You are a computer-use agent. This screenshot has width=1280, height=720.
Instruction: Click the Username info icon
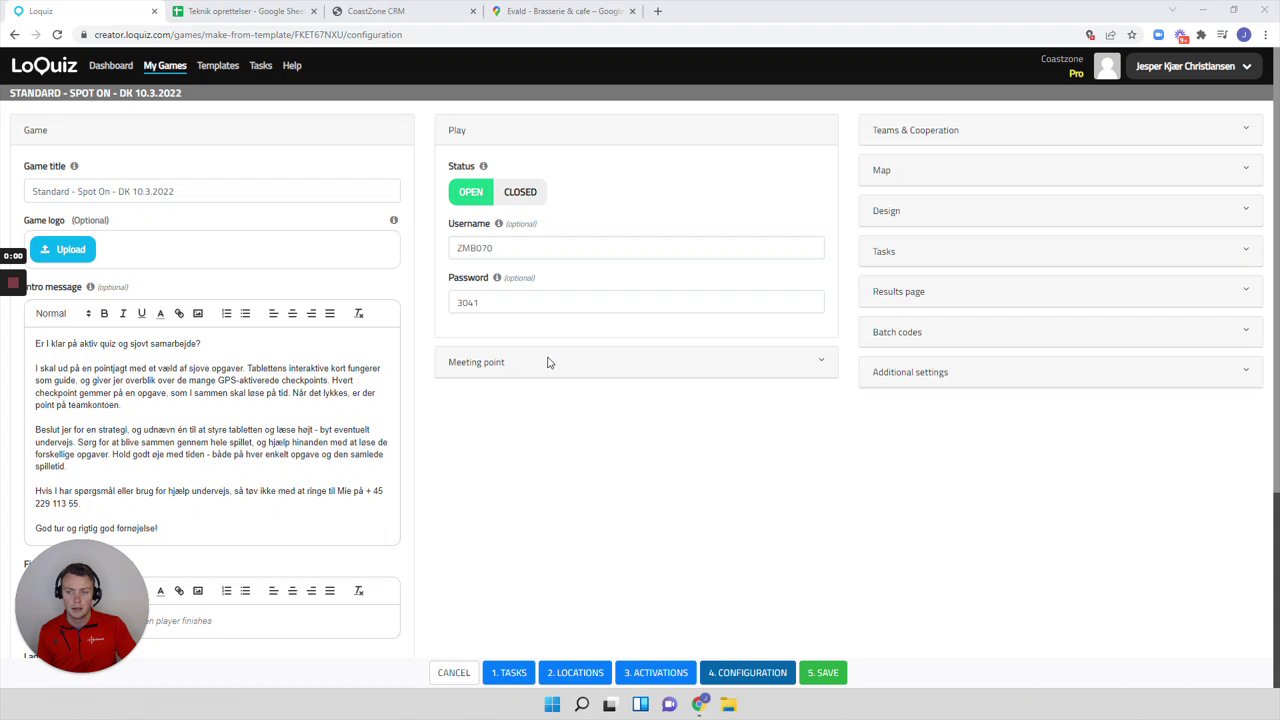(x=498, y=223)
